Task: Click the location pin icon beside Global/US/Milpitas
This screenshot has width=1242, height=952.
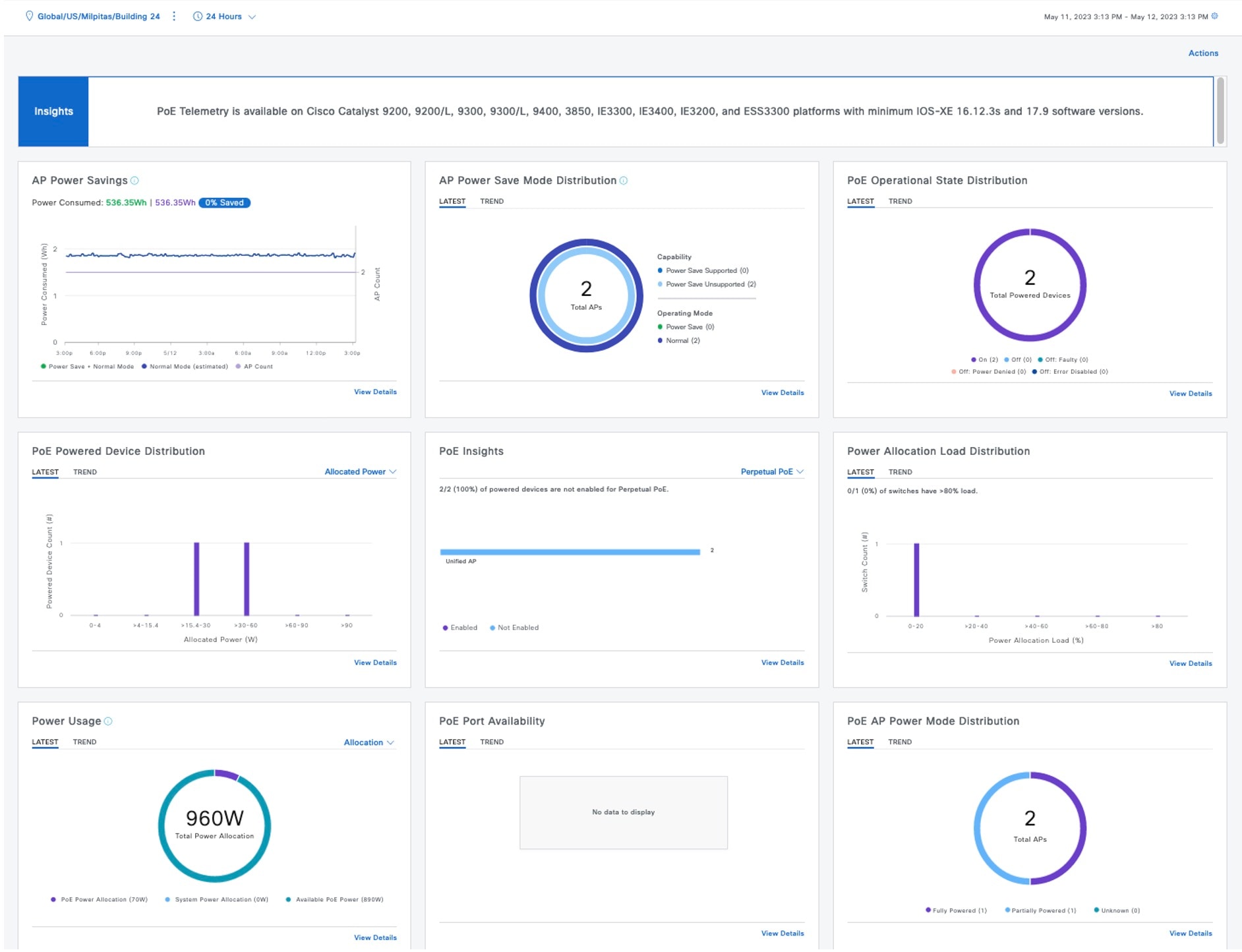Action: tap(29, 16)
